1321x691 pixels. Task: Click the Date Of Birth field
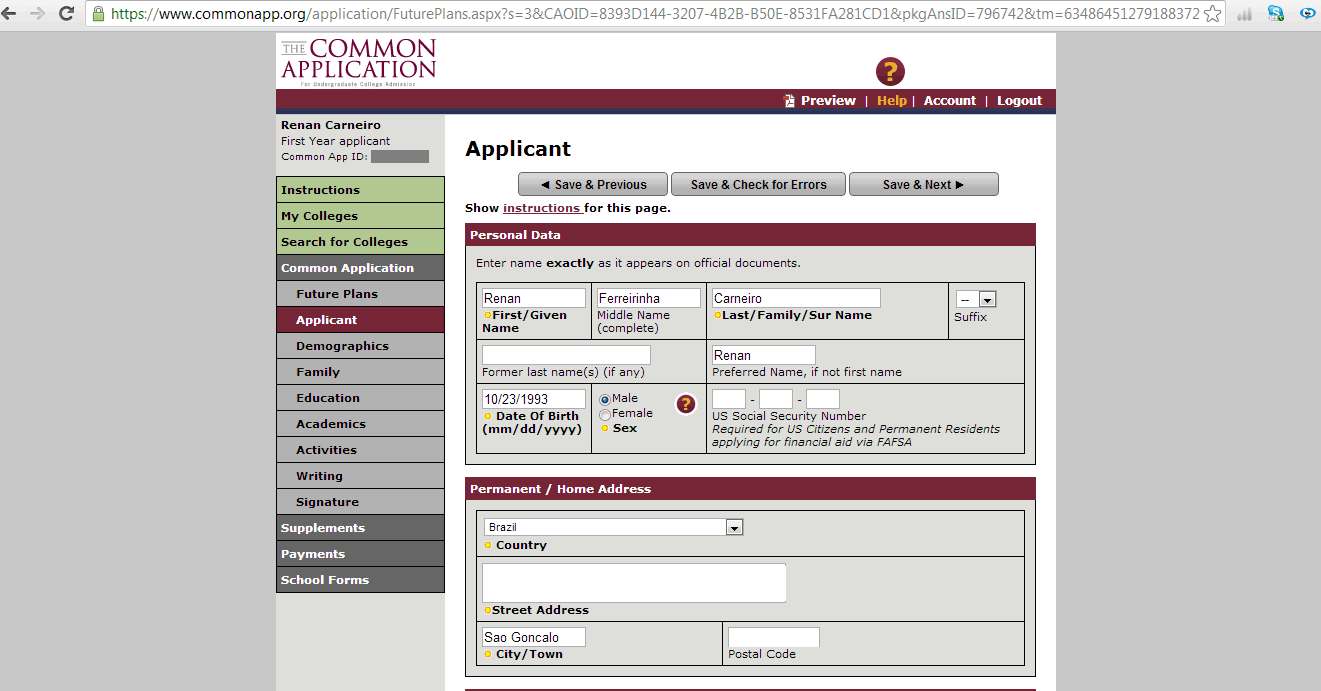[534, 399]
